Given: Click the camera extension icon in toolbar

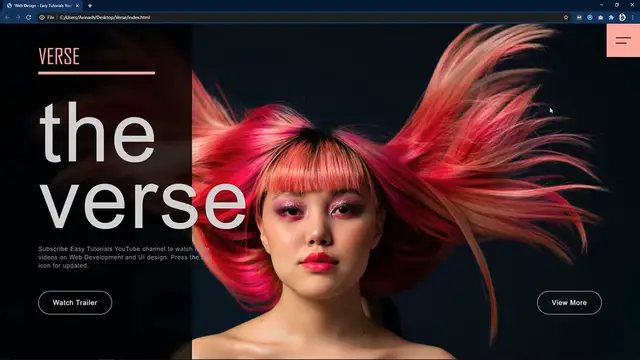Looking at the screenshot, I should click(x=600, y=18).
